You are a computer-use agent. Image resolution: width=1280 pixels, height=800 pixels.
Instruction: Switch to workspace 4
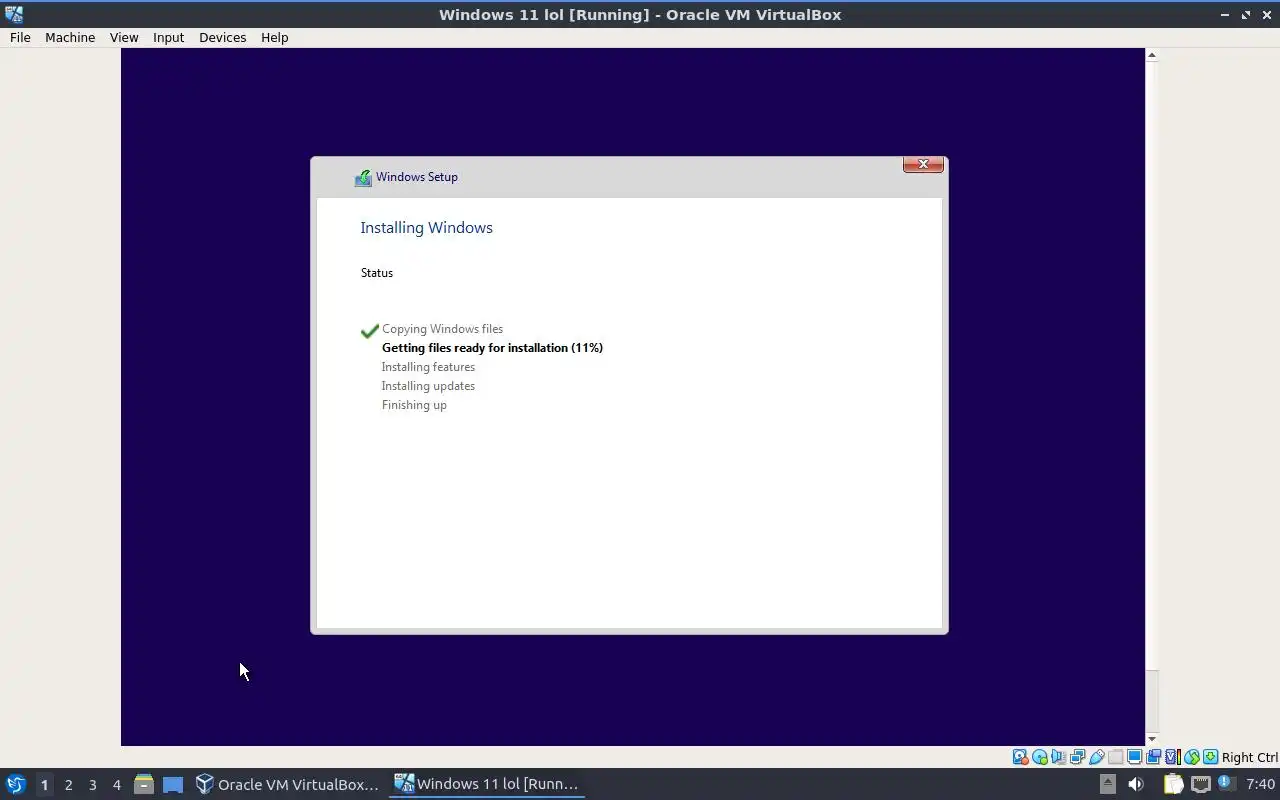pyautogui.click(x=116, y=785)
